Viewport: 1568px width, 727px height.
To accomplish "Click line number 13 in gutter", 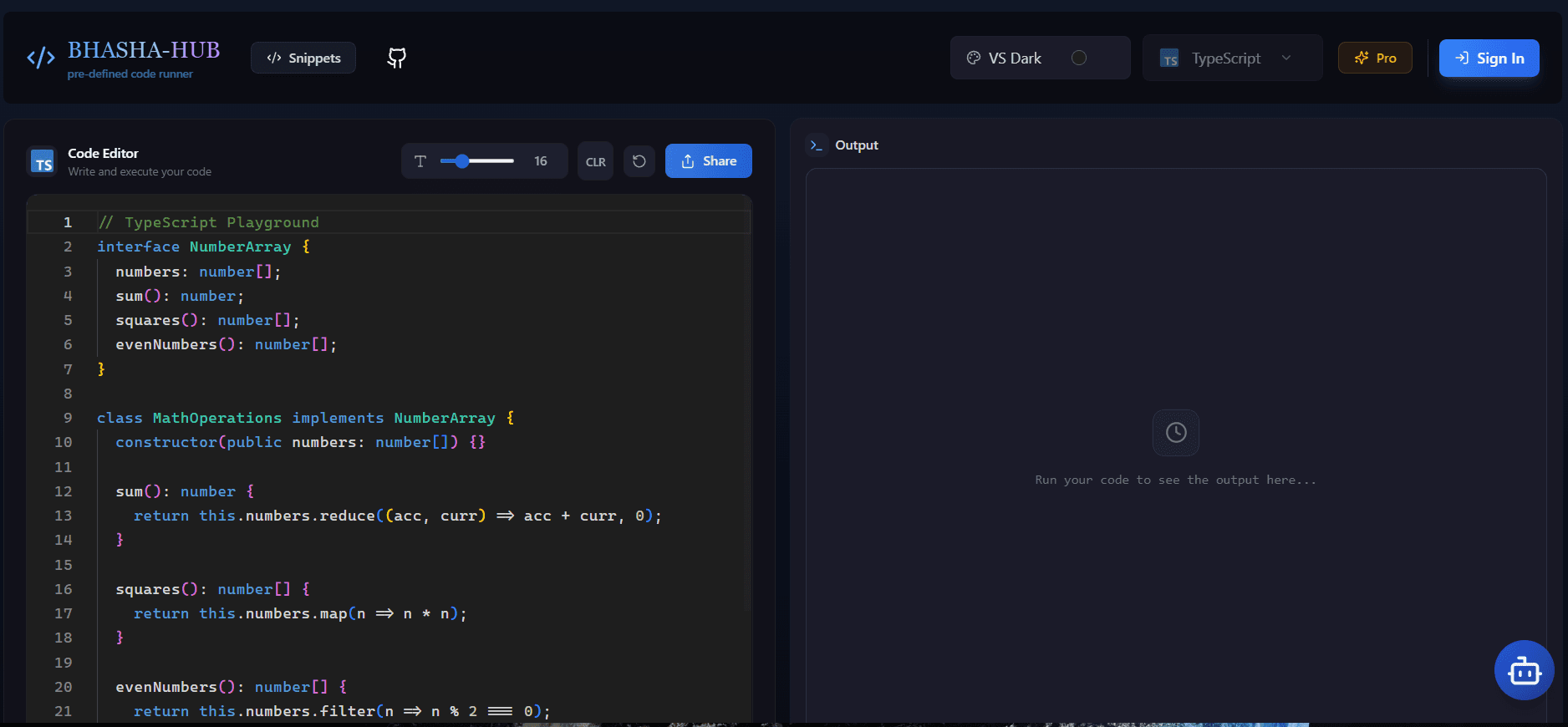I will [64, 516].
